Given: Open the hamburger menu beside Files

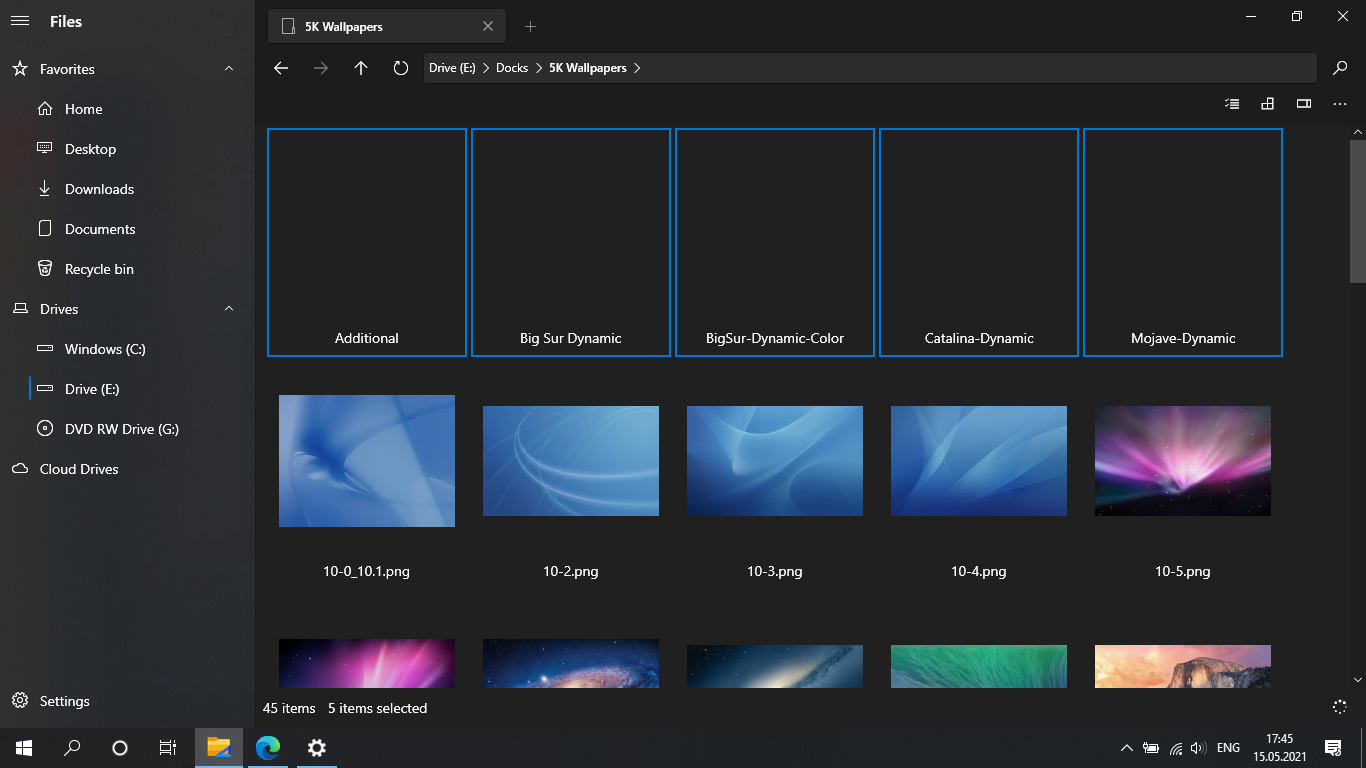Looking at the screenshot, I should [x=19, y=20].
